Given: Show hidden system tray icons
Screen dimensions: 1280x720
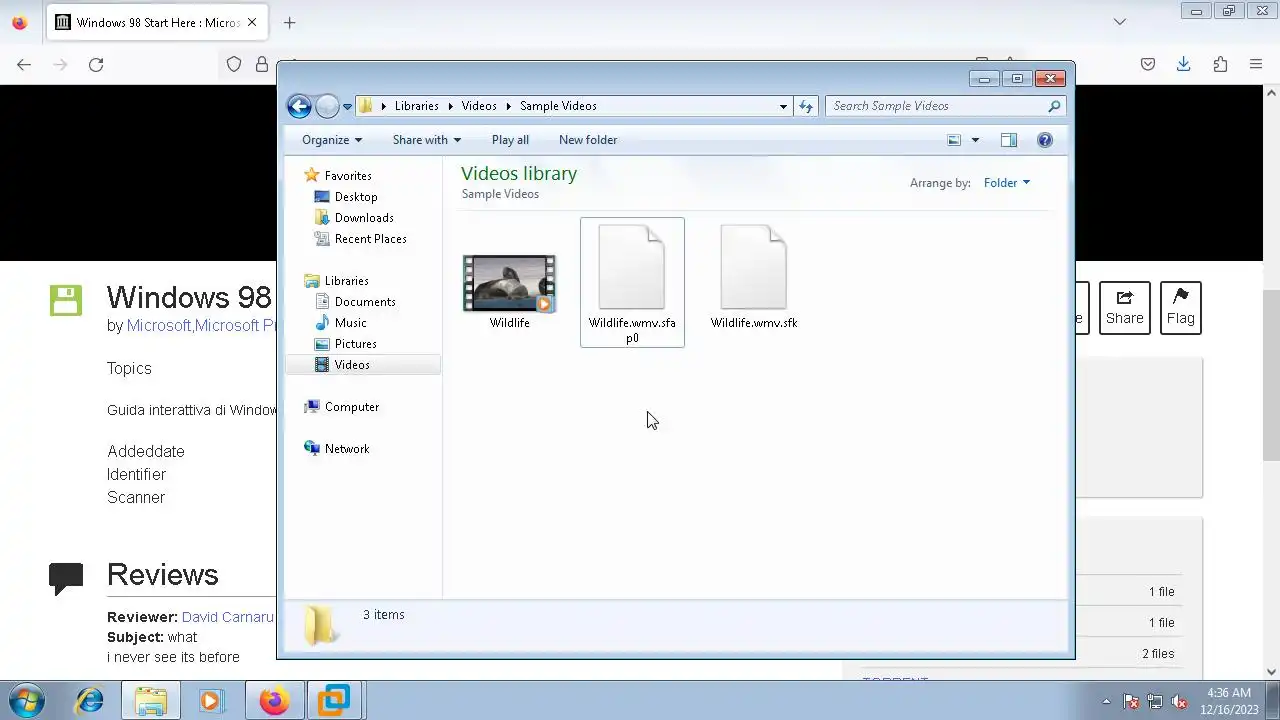Looking at the screenshot, I should point(1106,701).
